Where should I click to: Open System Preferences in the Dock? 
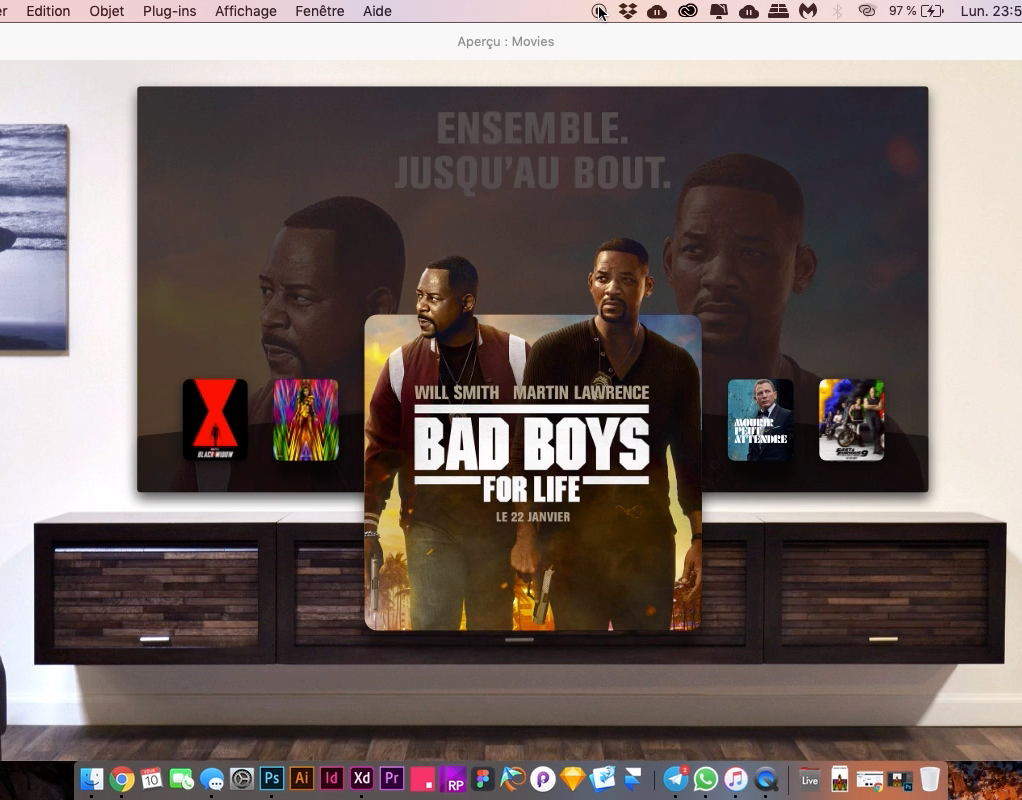tap(242, 778)
